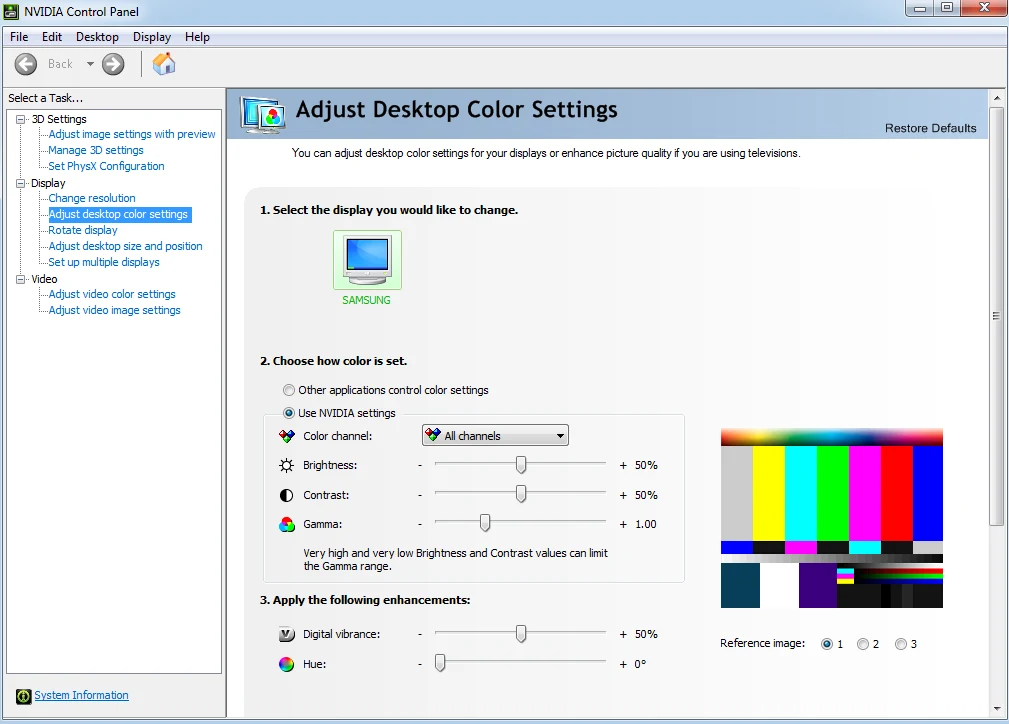The image size is (1009, 724).
Task: Click the color bars reference image
Action: point(831,518)
